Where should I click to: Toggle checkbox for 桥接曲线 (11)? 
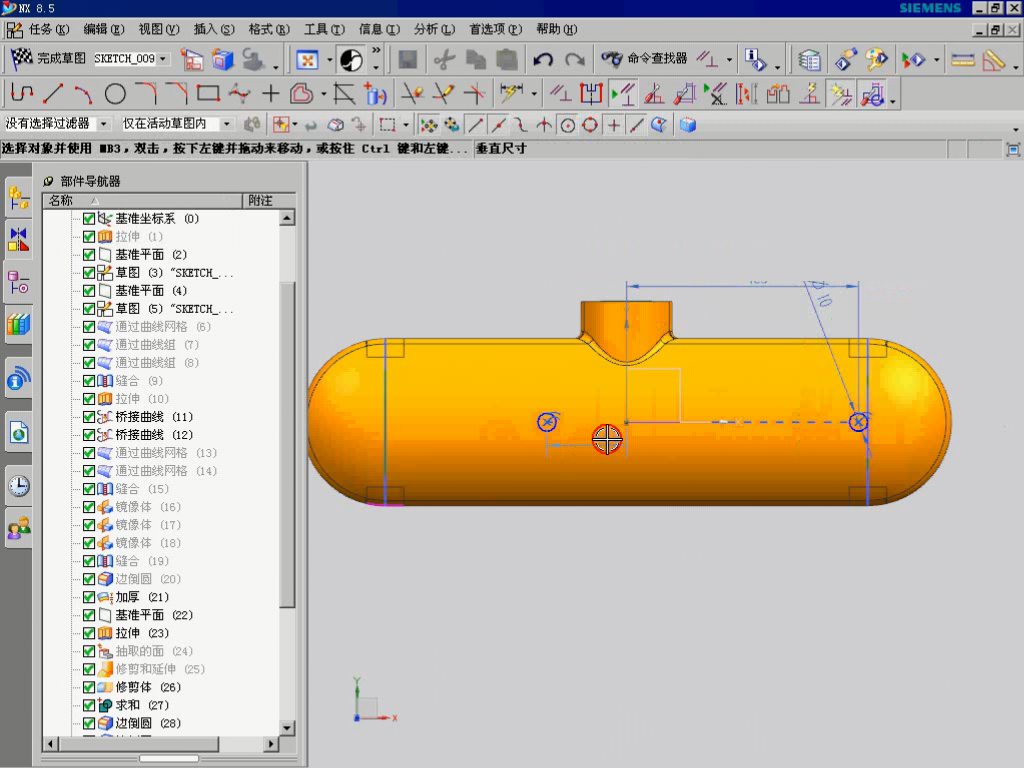point(89,417)
